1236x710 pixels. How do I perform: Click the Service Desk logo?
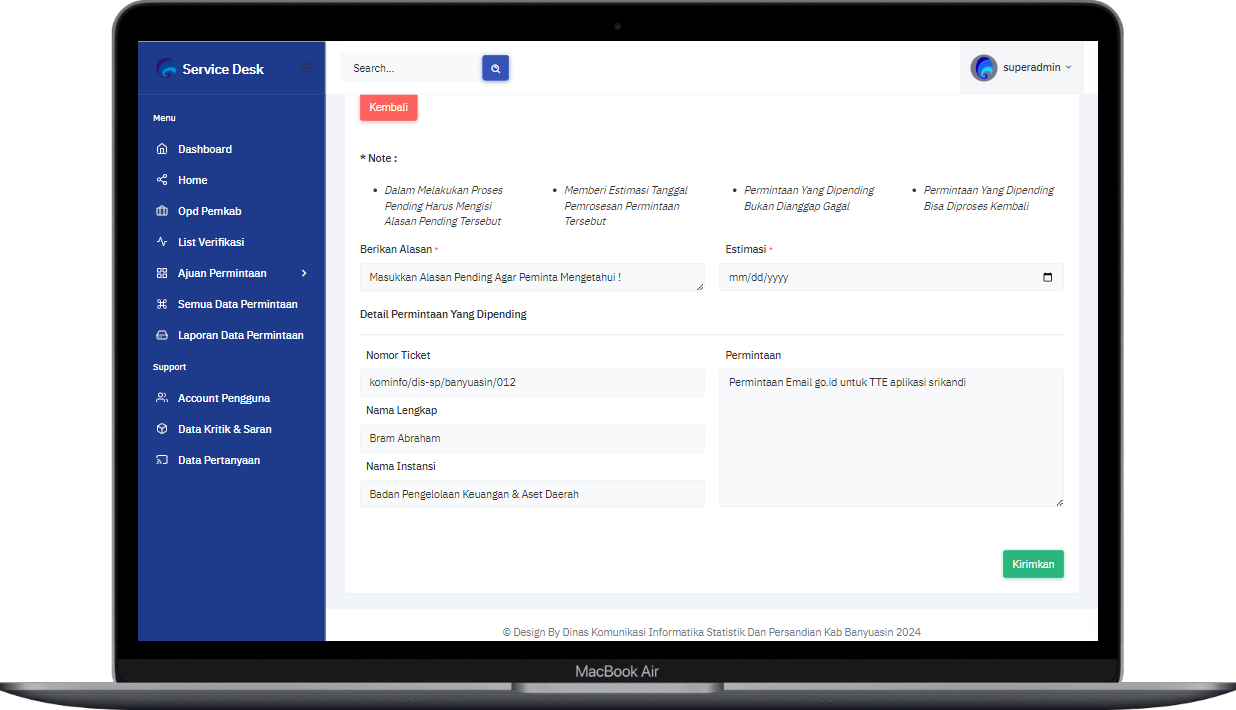[x=211, y=68]
